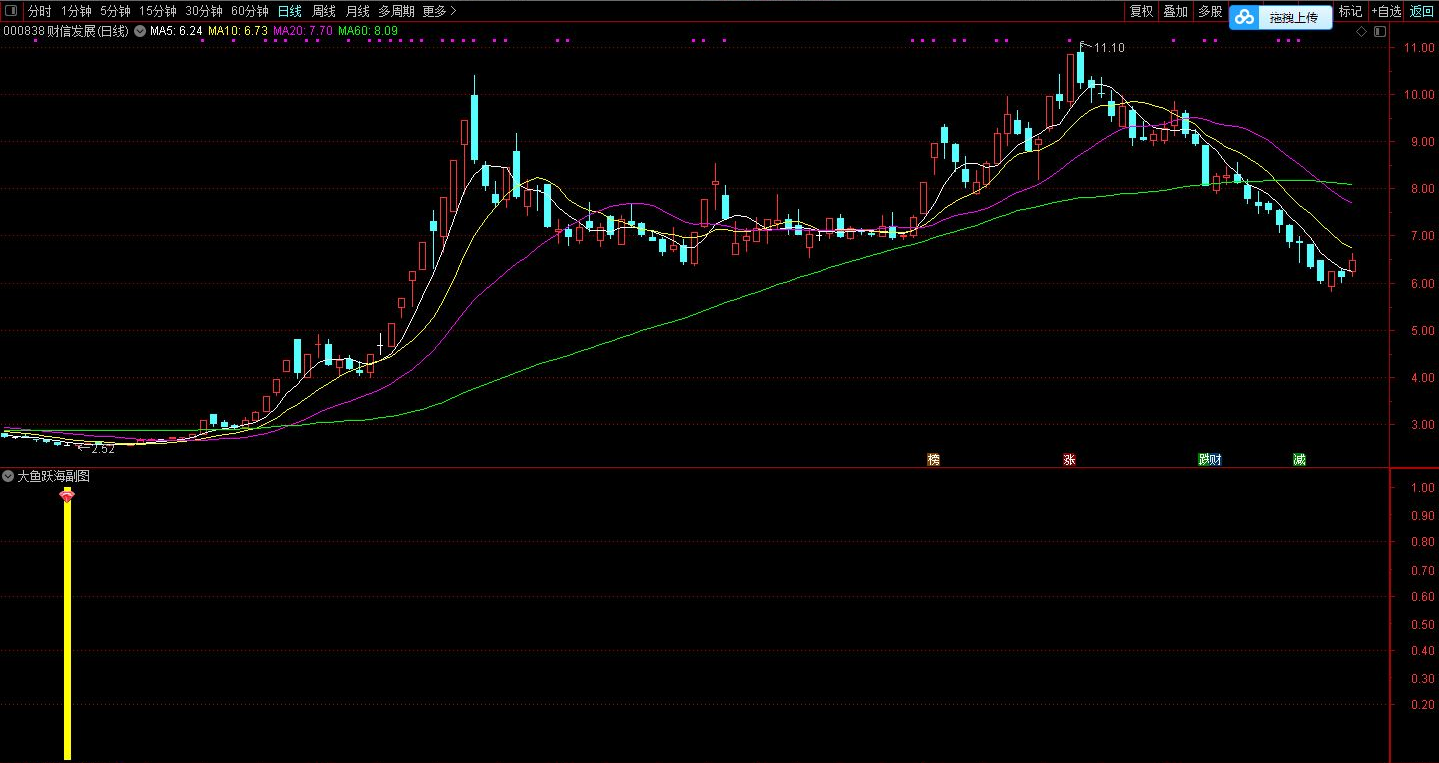Click the 复权 button
The width and height of the screenshot is (1439, 763).
pyautogui.click(x=1141, y=11)
